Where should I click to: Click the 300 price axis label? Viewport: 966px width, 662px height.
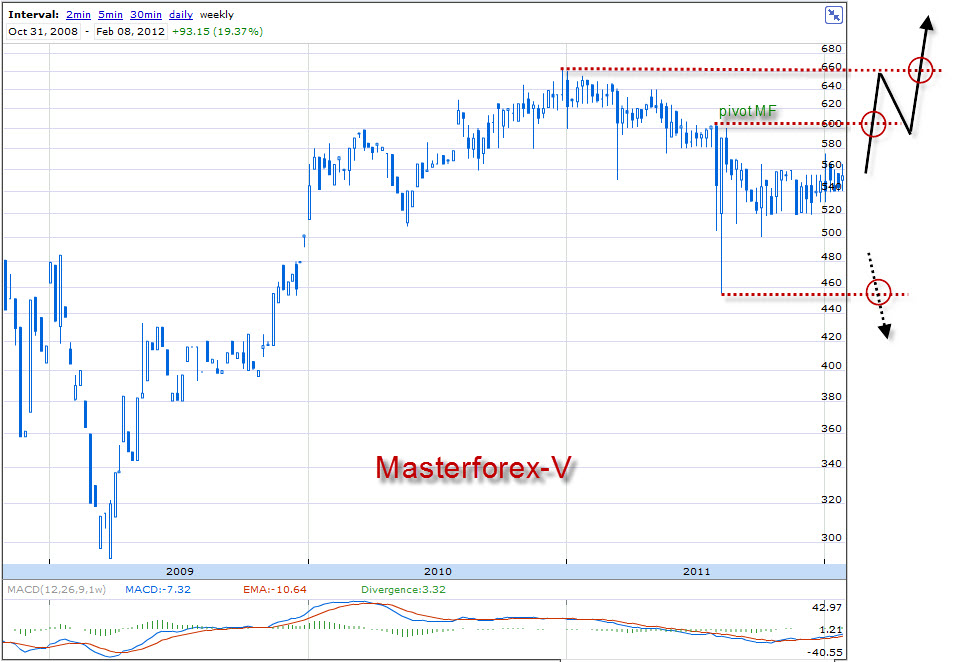tap(832, 537)
